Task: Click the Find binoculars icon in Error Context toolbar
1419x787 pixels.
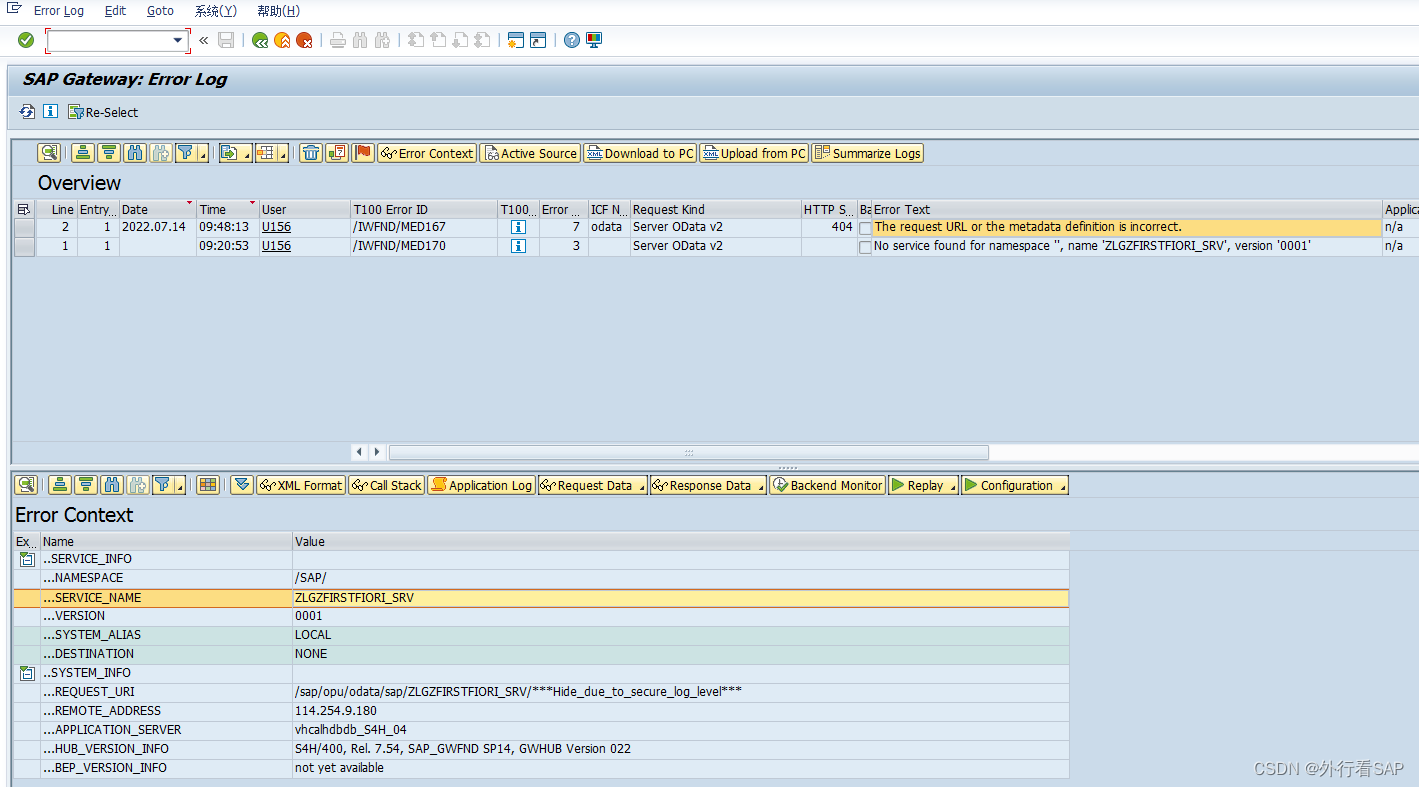Action: pyautogui.click(x=112, y=485)
